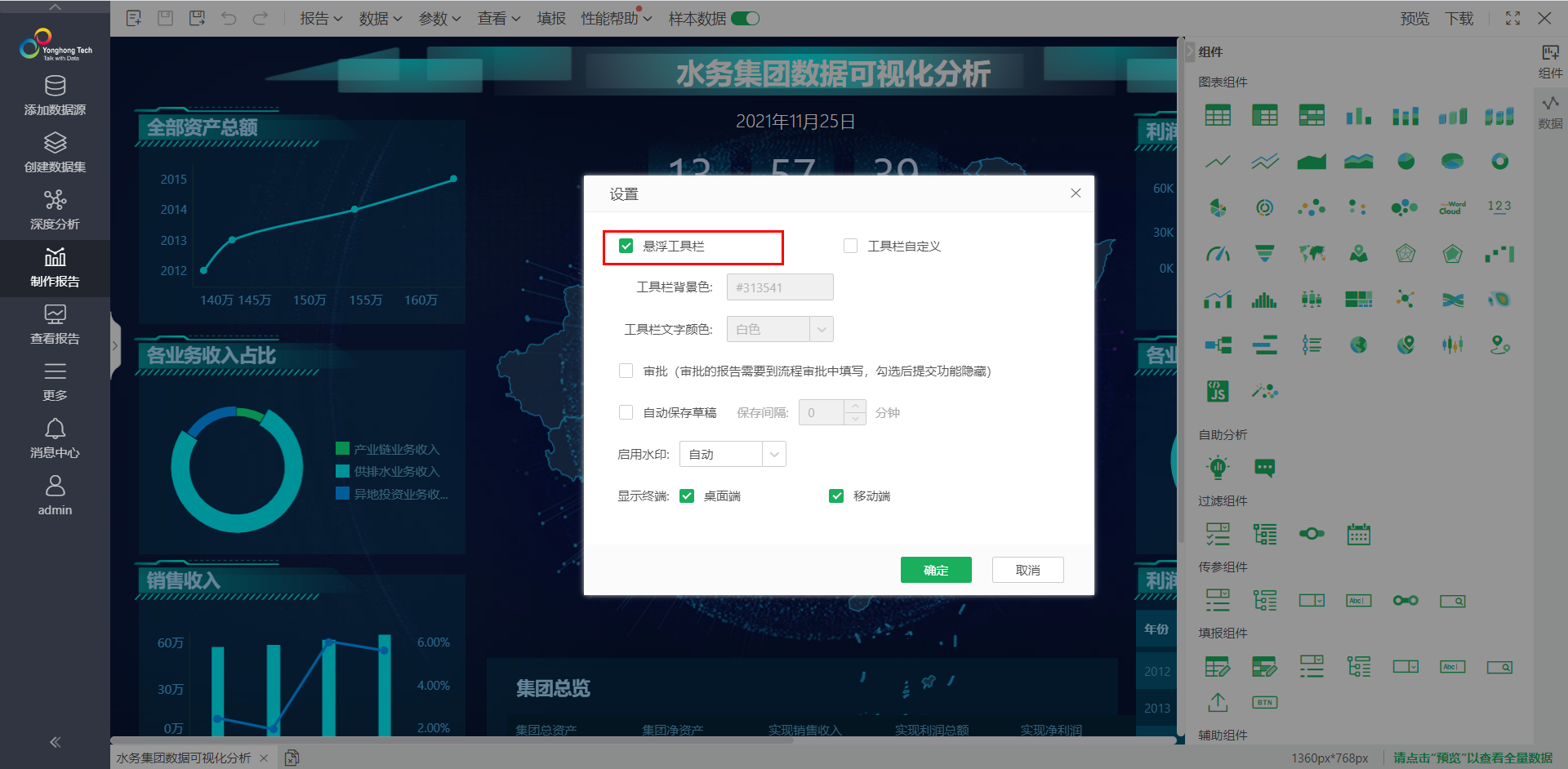Click the fullscreen icon in the top bar
1568x769 pixels.
click(x=1512, y=18)
